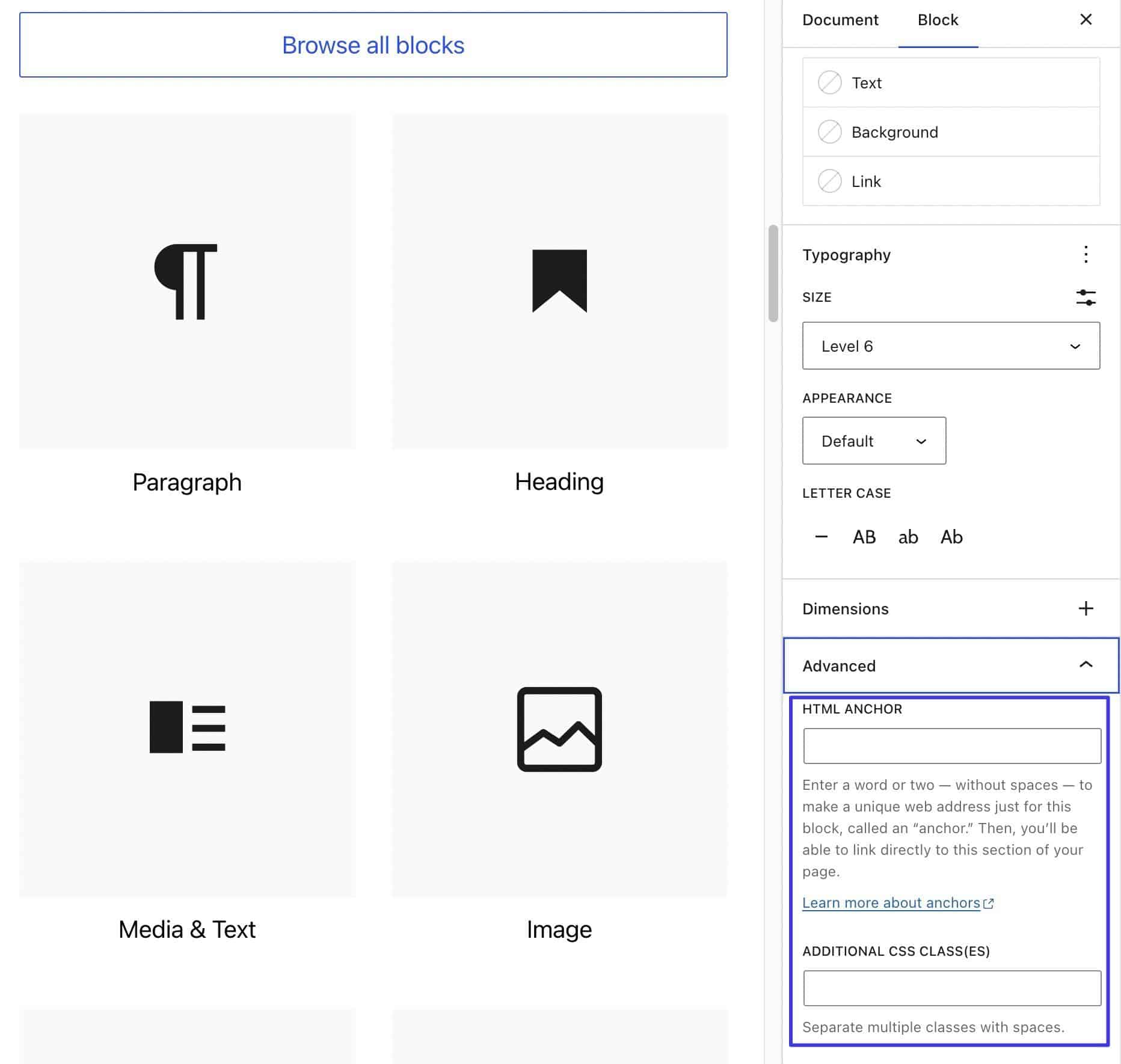Viewport: 1121px width, 1064px height.
Task: Add a Dimensions setting with plus icon
Action: click(1086, 608)
